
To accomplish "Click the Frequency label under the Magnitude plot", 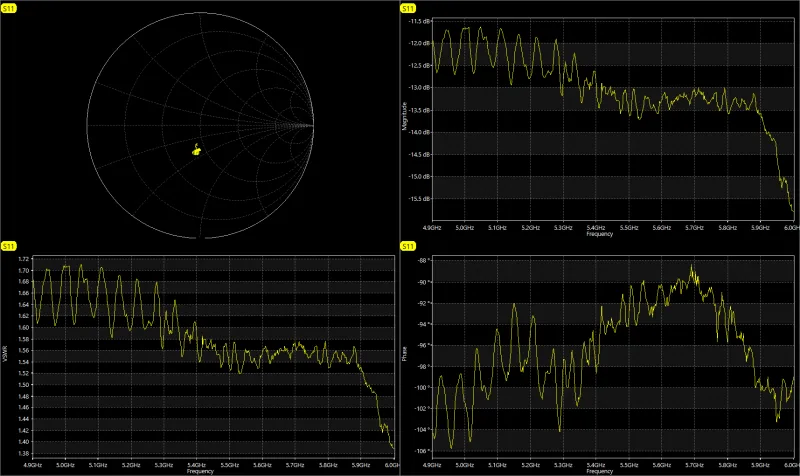I will tap(599, 234).
